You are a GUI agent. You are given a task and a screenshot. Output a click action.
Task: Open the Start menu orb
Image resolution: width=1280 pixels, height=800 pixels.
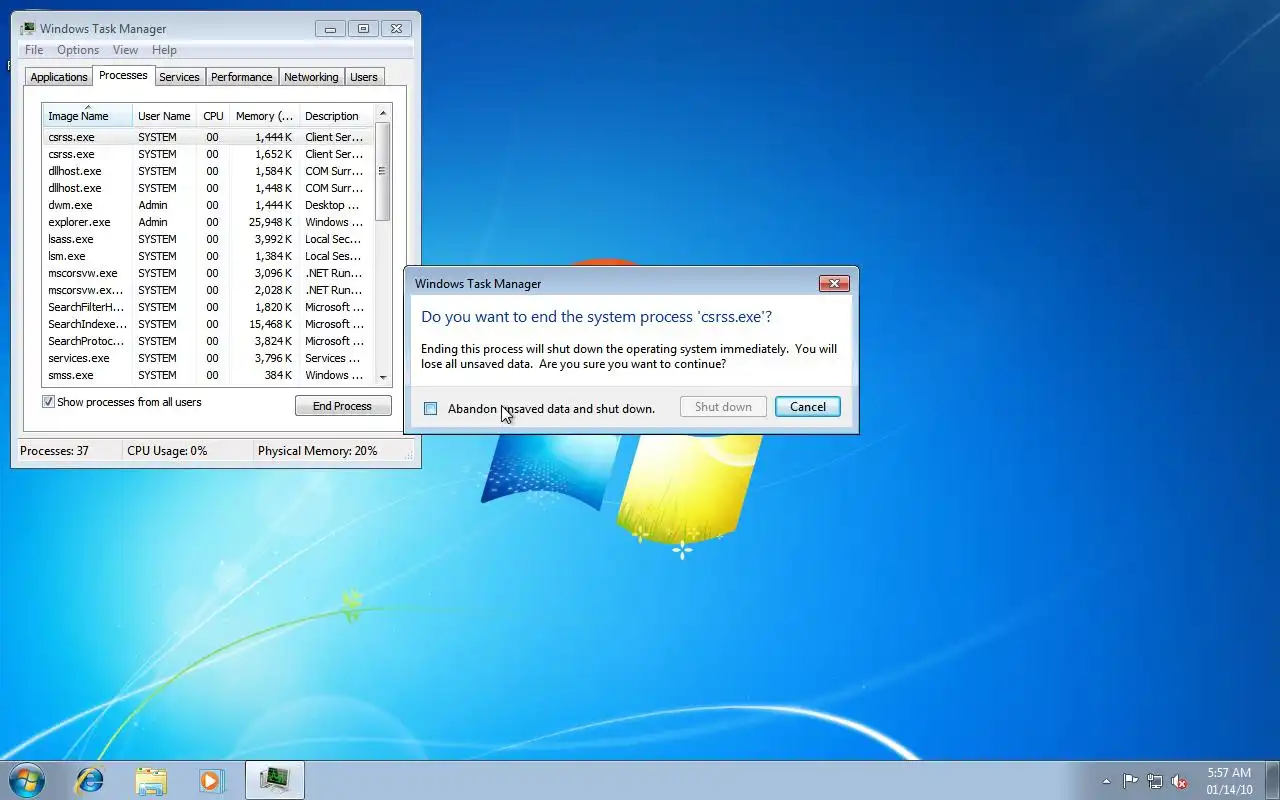[27, 780]
